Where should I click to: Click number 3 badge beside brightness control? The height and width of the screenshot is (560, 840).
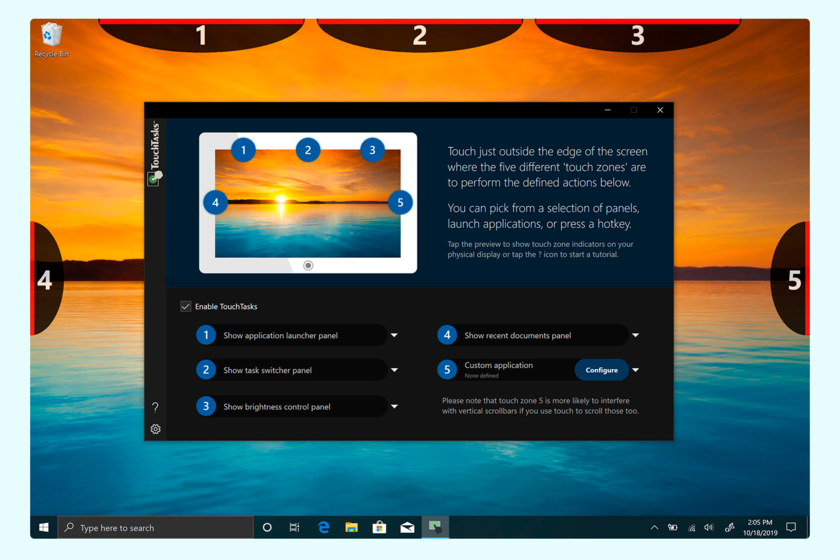(206, 407)
